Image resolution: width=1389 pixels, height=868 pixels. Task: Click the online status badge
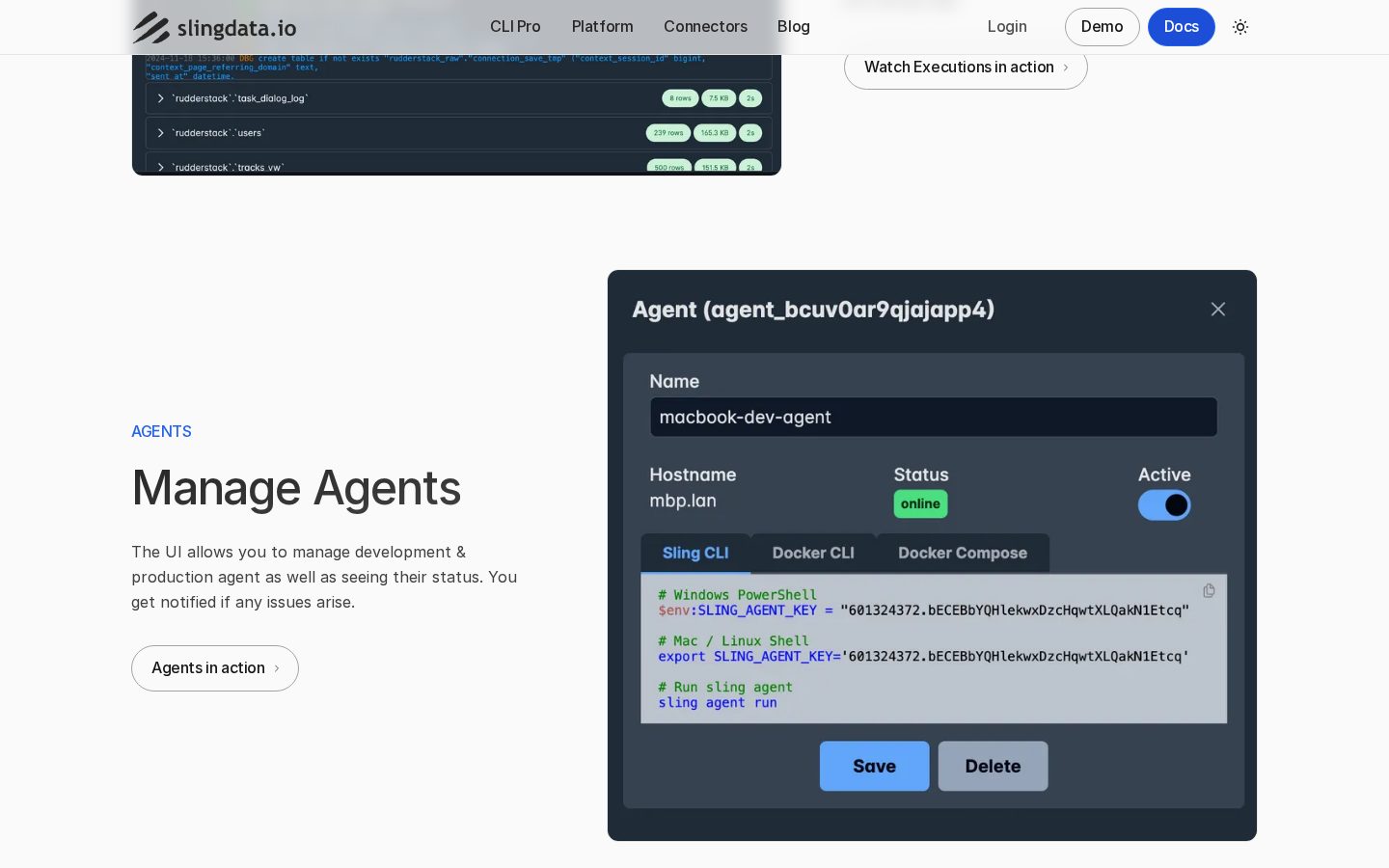click(920, 504)
